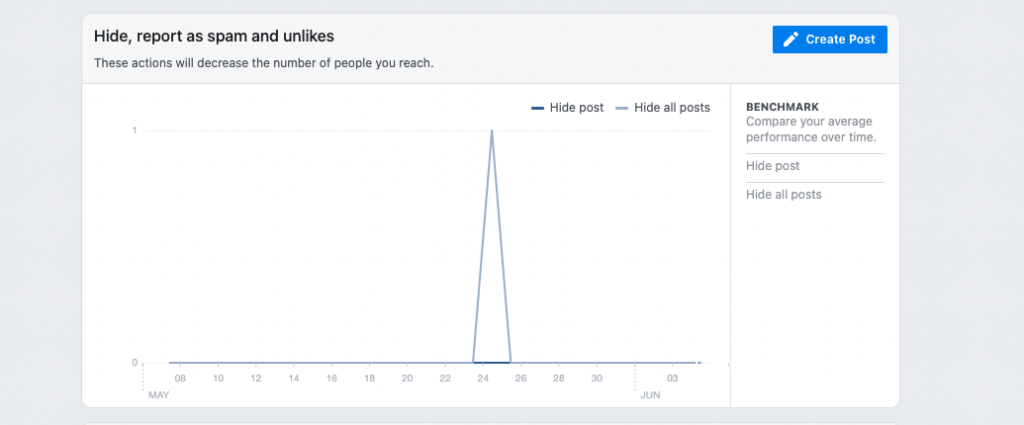Click the dark blue Hide post legend swatch
Viewport: 1024px width, 425px height.
(x=537, y=108)
